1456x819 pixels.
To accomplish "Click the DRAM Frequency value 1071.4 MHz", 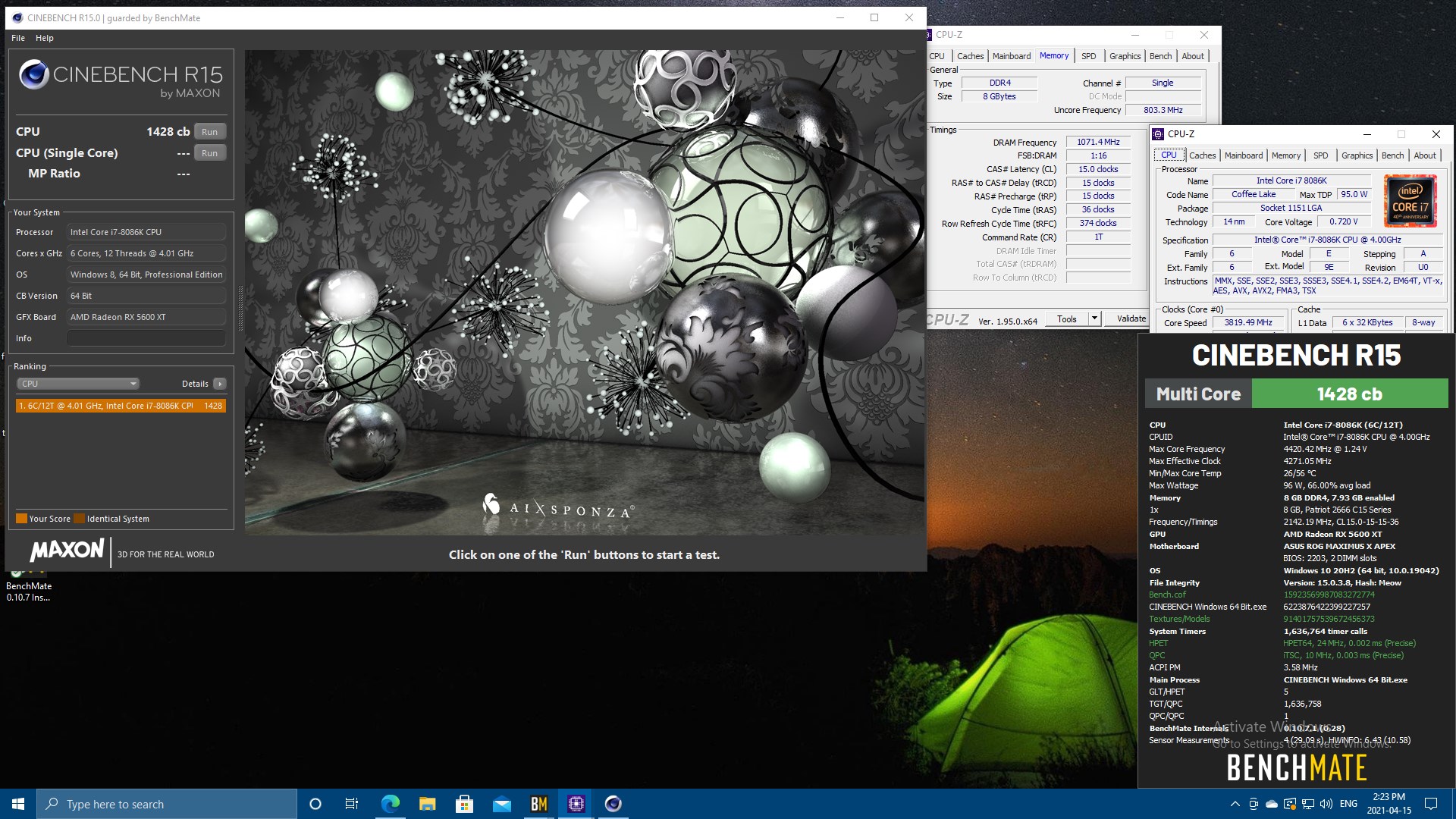I will click(1098, 142).
